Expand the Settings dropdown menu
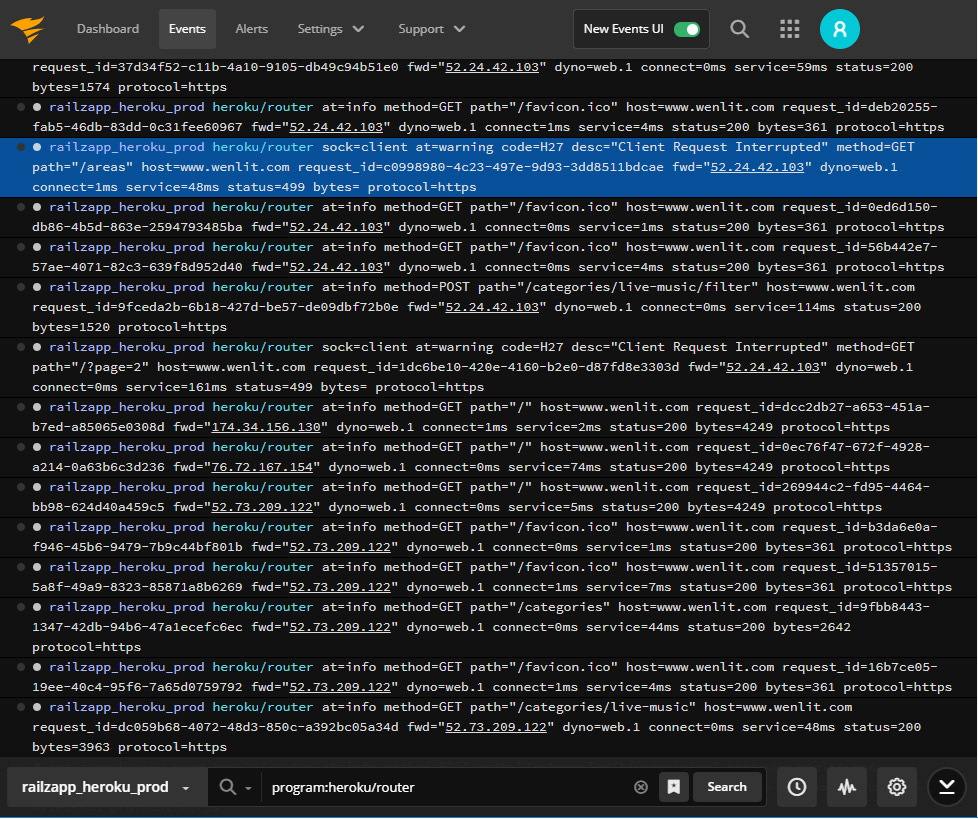This screenshot has height=819, width=978. click(331, 29)
